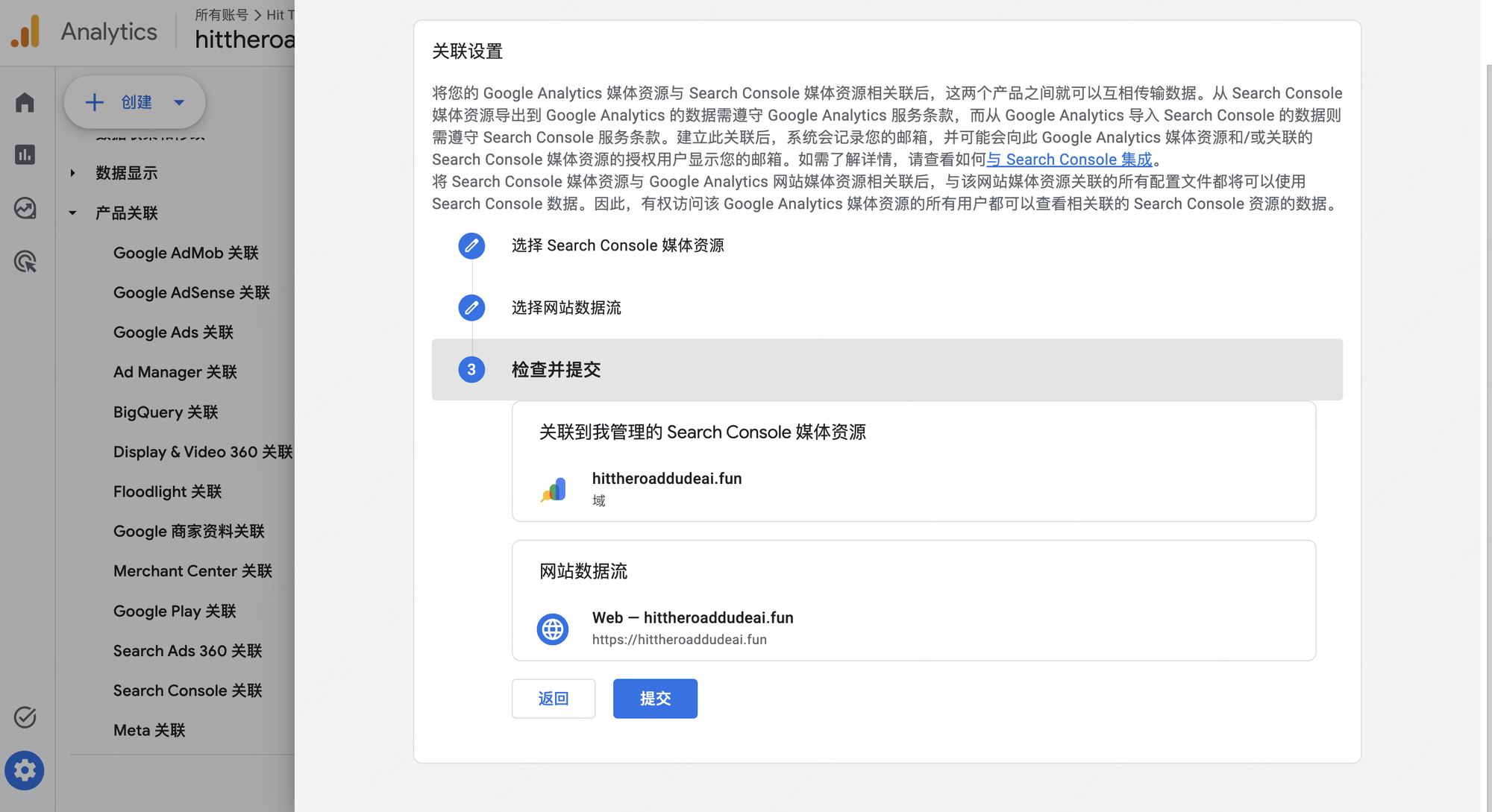Click the plus icon on 创建 button

94,102
